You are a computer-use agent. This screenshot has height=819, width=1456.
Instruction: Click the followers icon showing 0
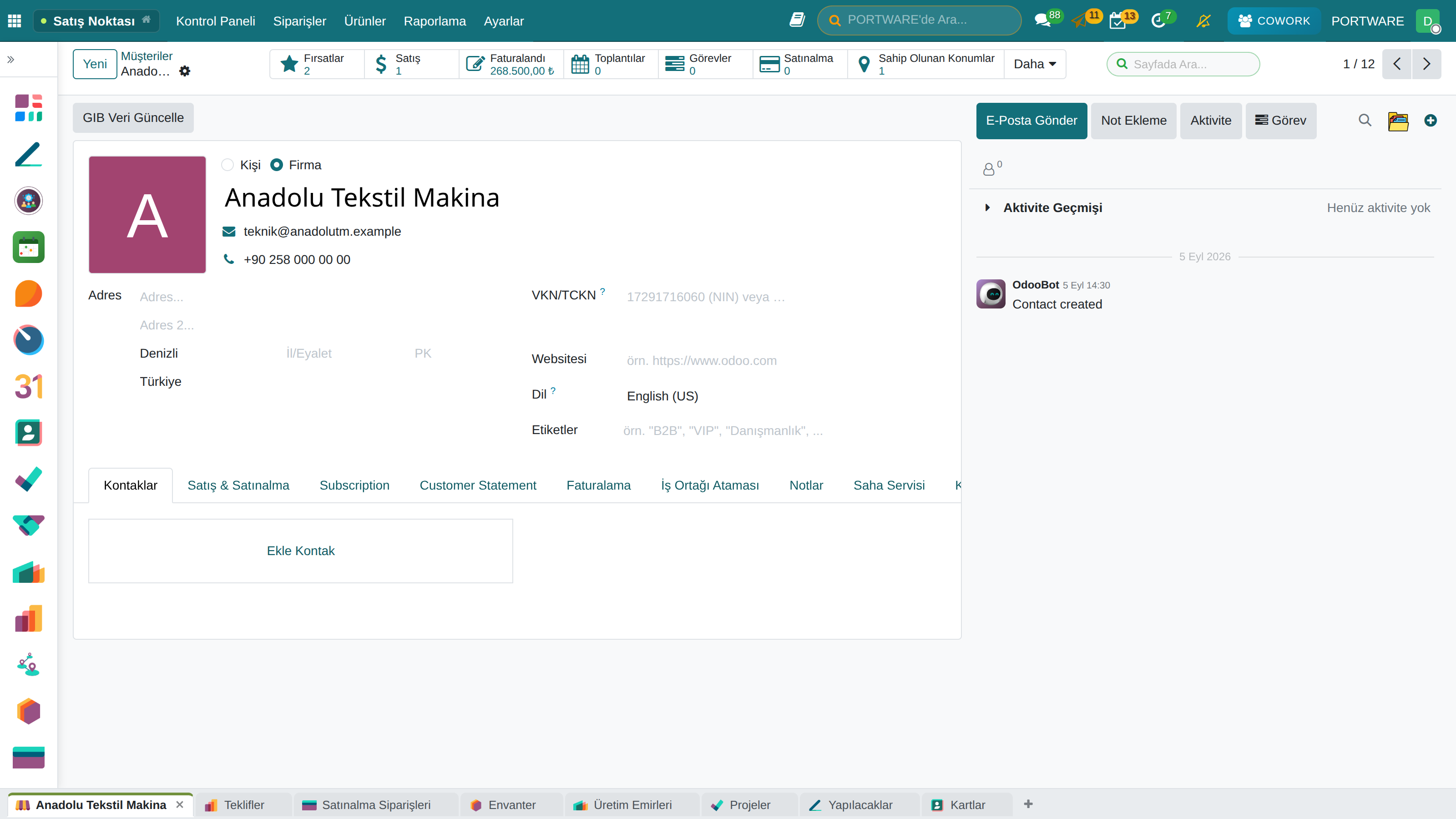[992, 168]
